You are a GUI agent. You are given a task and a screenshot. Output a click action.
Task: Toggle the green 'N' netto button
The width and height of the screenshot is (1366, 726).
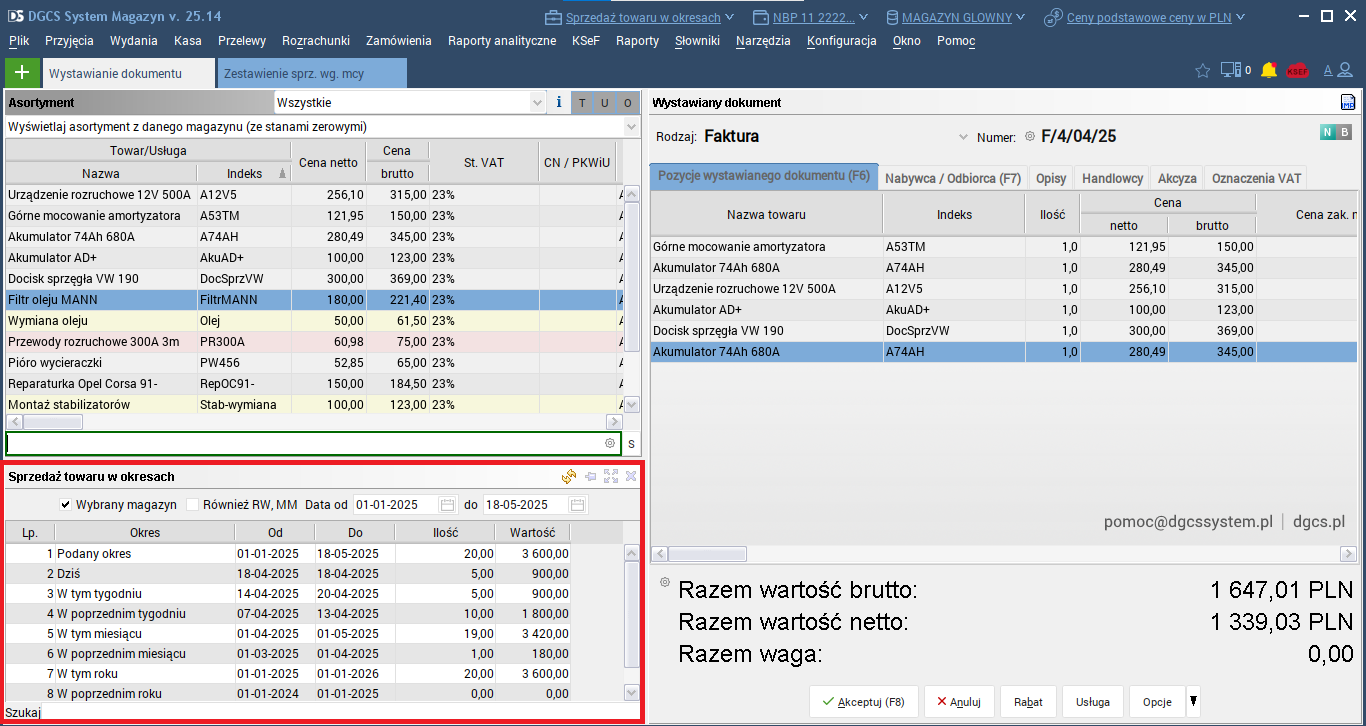(x=1328, y=132)
